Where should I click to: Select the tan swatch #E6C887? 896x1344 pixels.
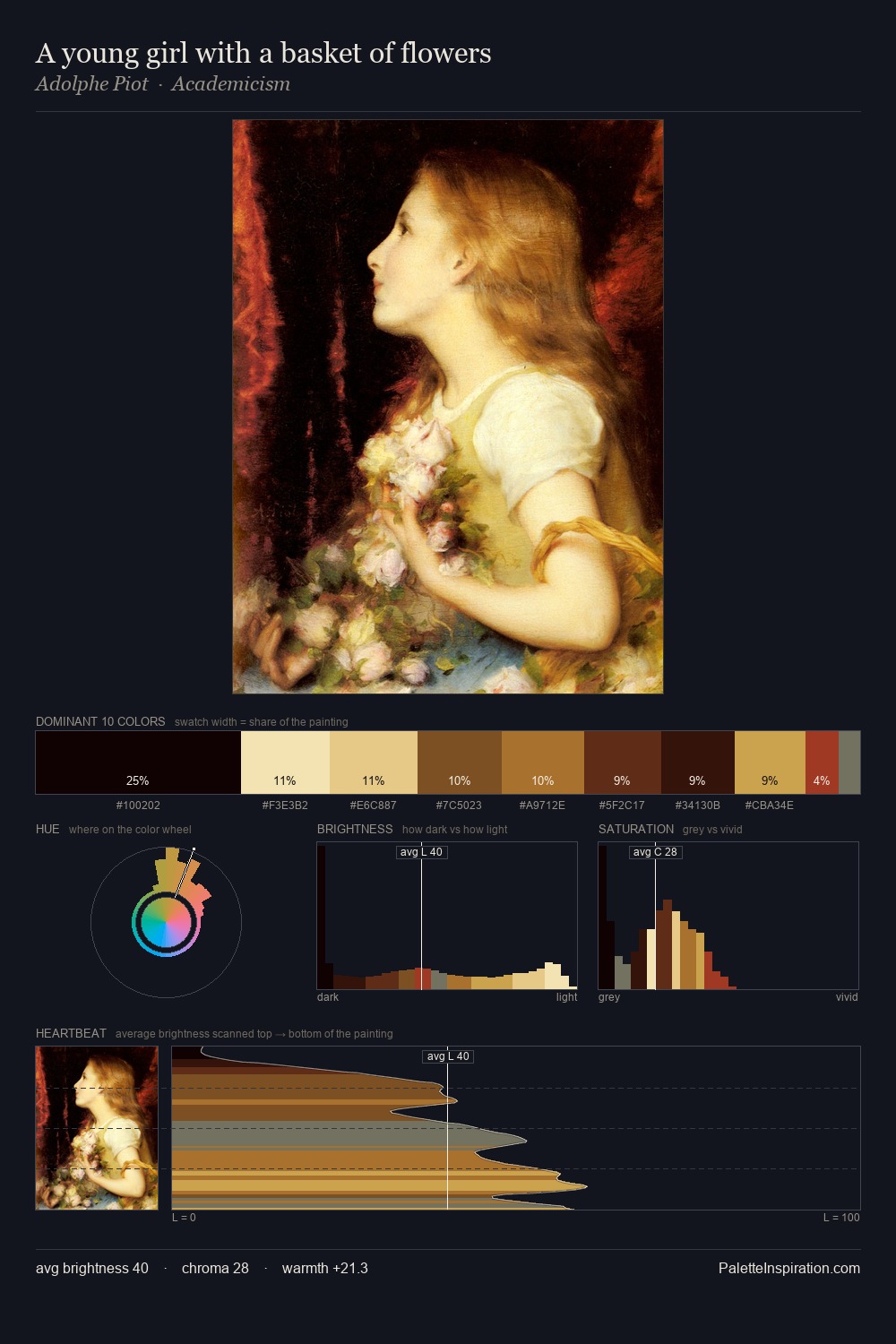(x=374, y=762)
